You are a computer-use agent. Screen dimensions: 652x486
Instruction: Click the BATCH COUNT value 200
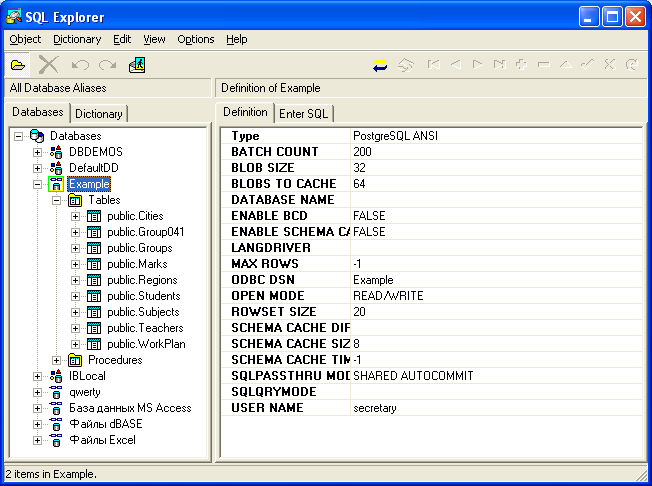coord(362,152)
